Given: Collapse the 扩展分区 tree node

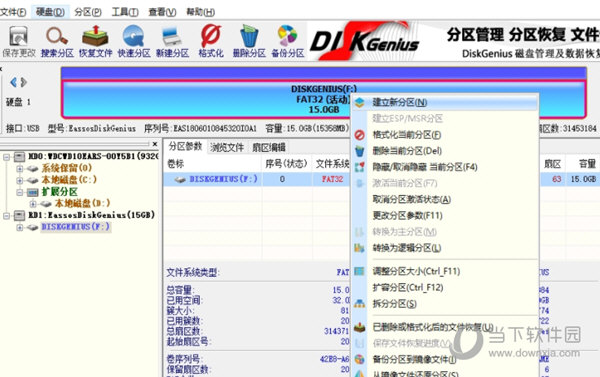Looking at the screenshot, I should click(x=20, y=192).
